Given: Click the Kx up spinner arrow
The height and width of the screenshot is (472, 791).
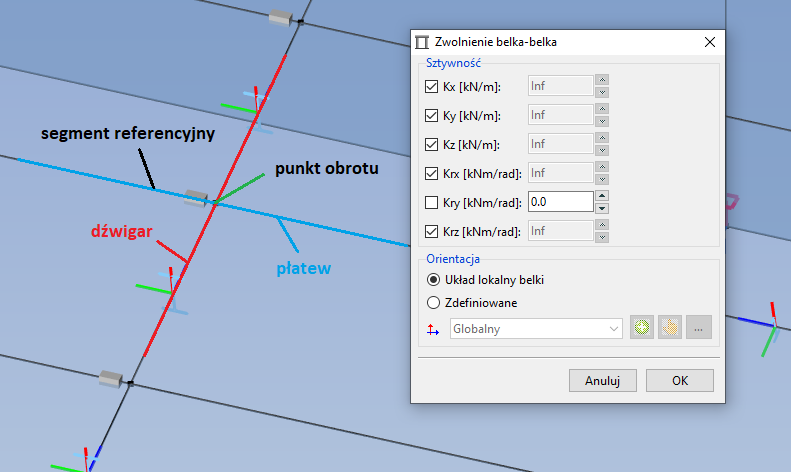Looking at the screenshot, I should click(x=602, y=80).
